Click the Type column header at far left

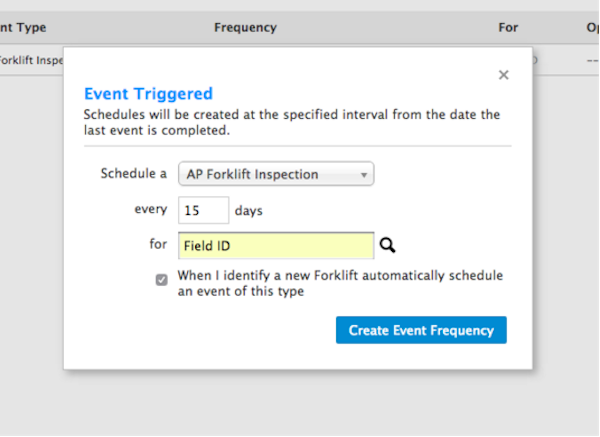[x=24, y=28]
